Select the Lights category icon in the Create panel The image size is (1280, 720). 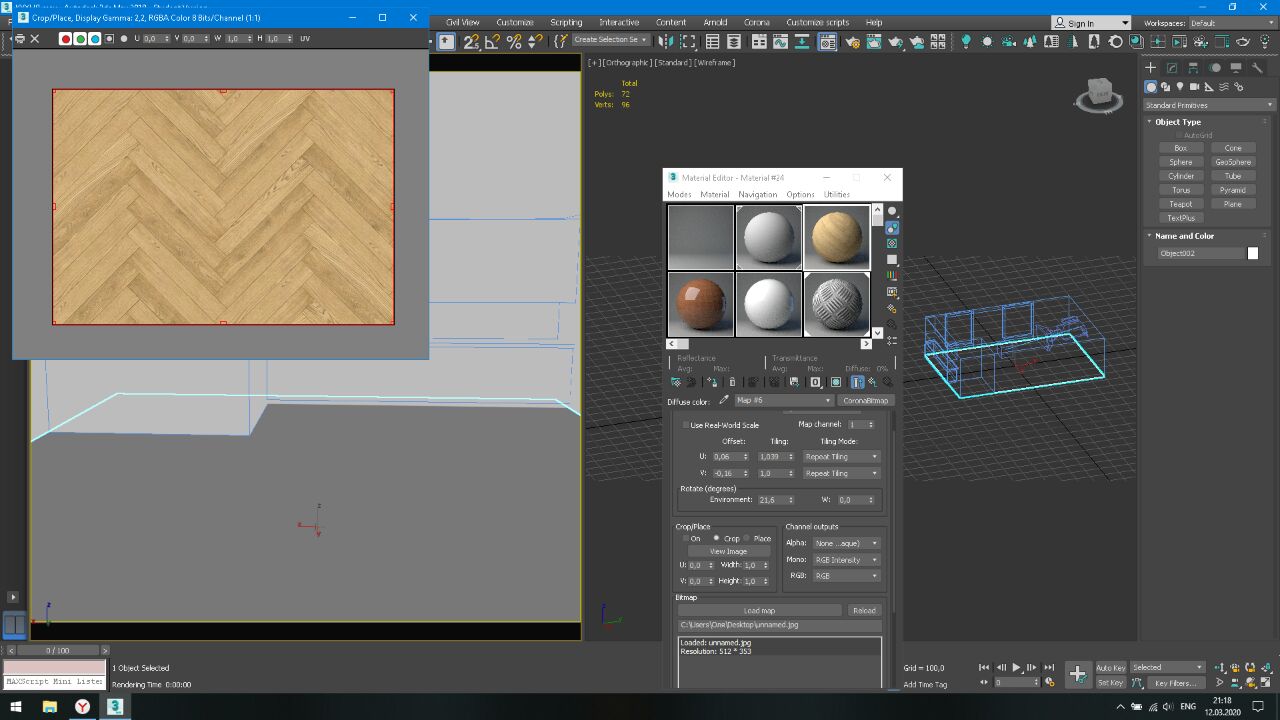click(1180, 87)
